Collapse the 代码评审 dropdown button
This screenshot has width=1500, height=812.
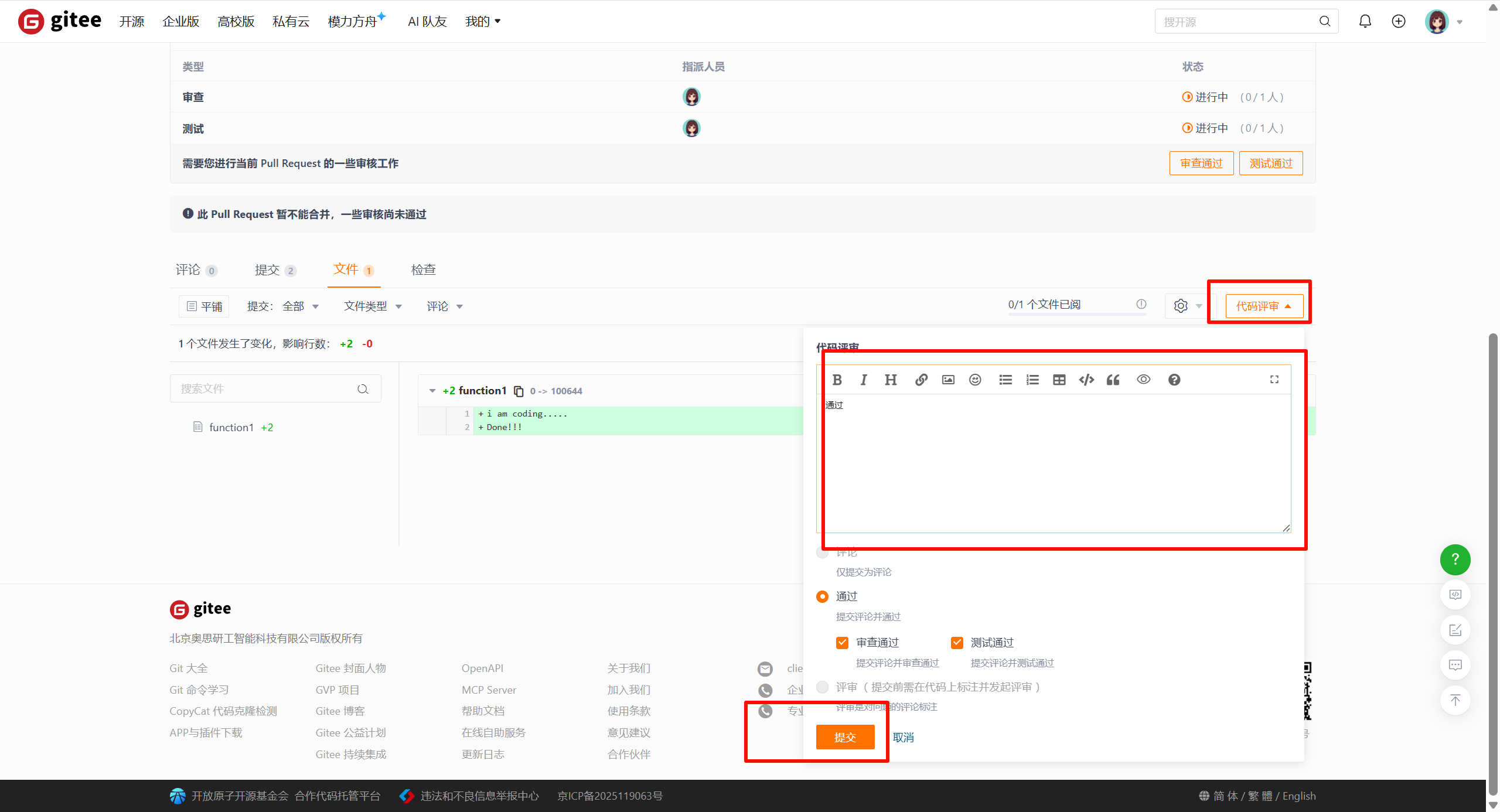coord(1264,306)
